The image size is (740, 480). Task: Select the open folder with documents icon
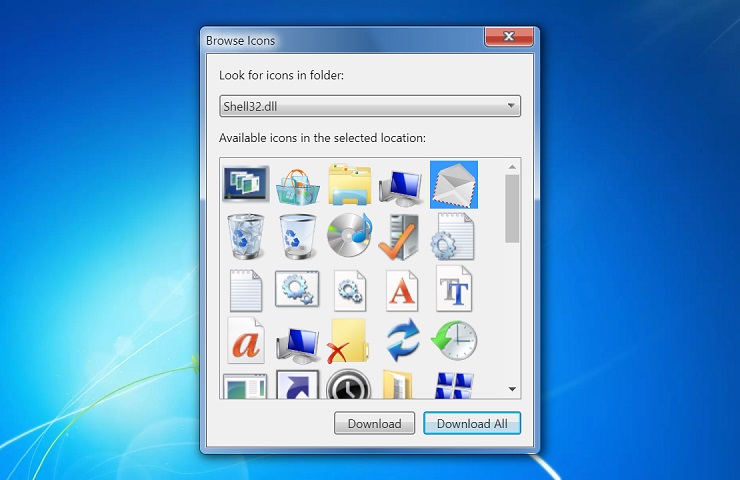(398, 385)
